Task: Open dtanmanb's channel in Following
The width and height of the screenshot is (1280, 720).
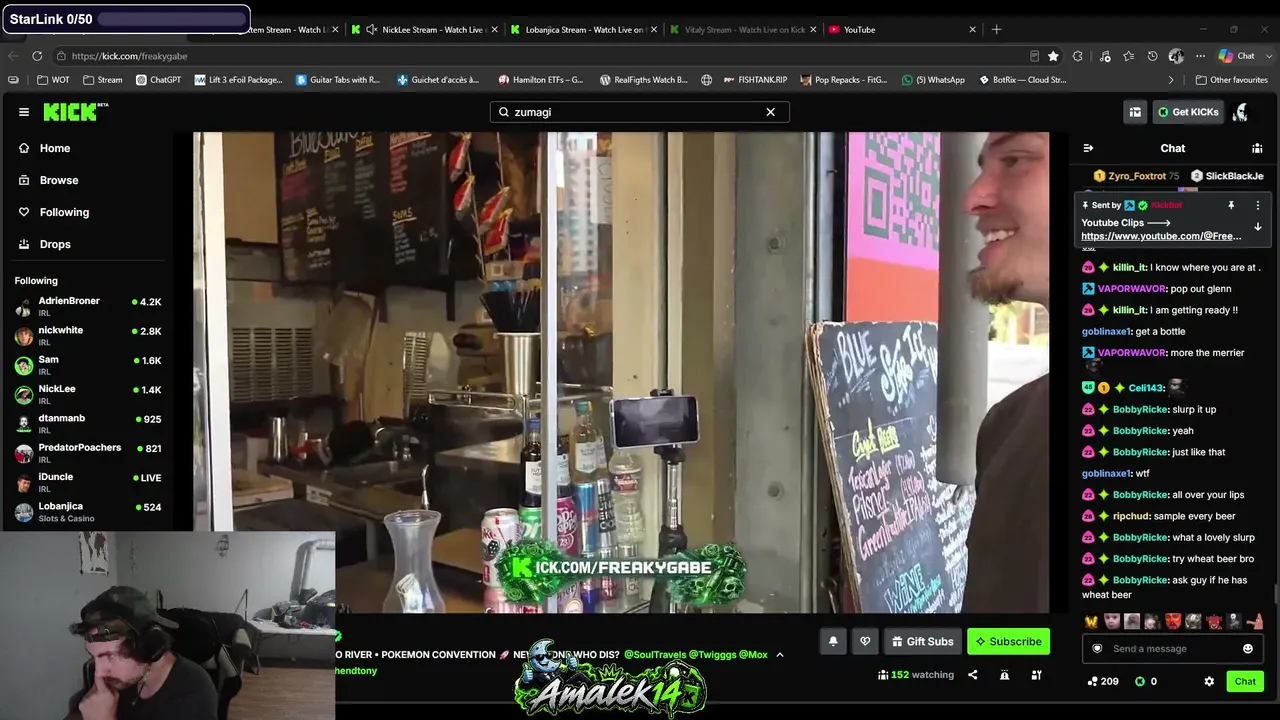Action: pyautogui.click(x=87, y=423)
